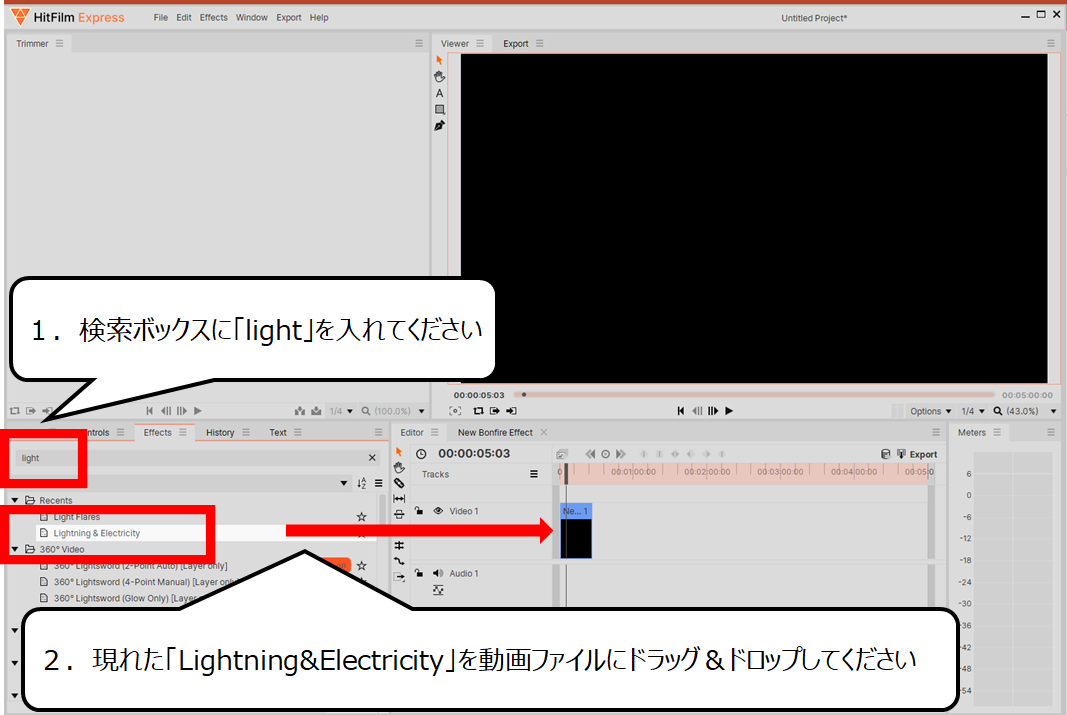1067x715 pixels.
Task: Toggle loop playback in the Viewer
Action: click(478, 411)
